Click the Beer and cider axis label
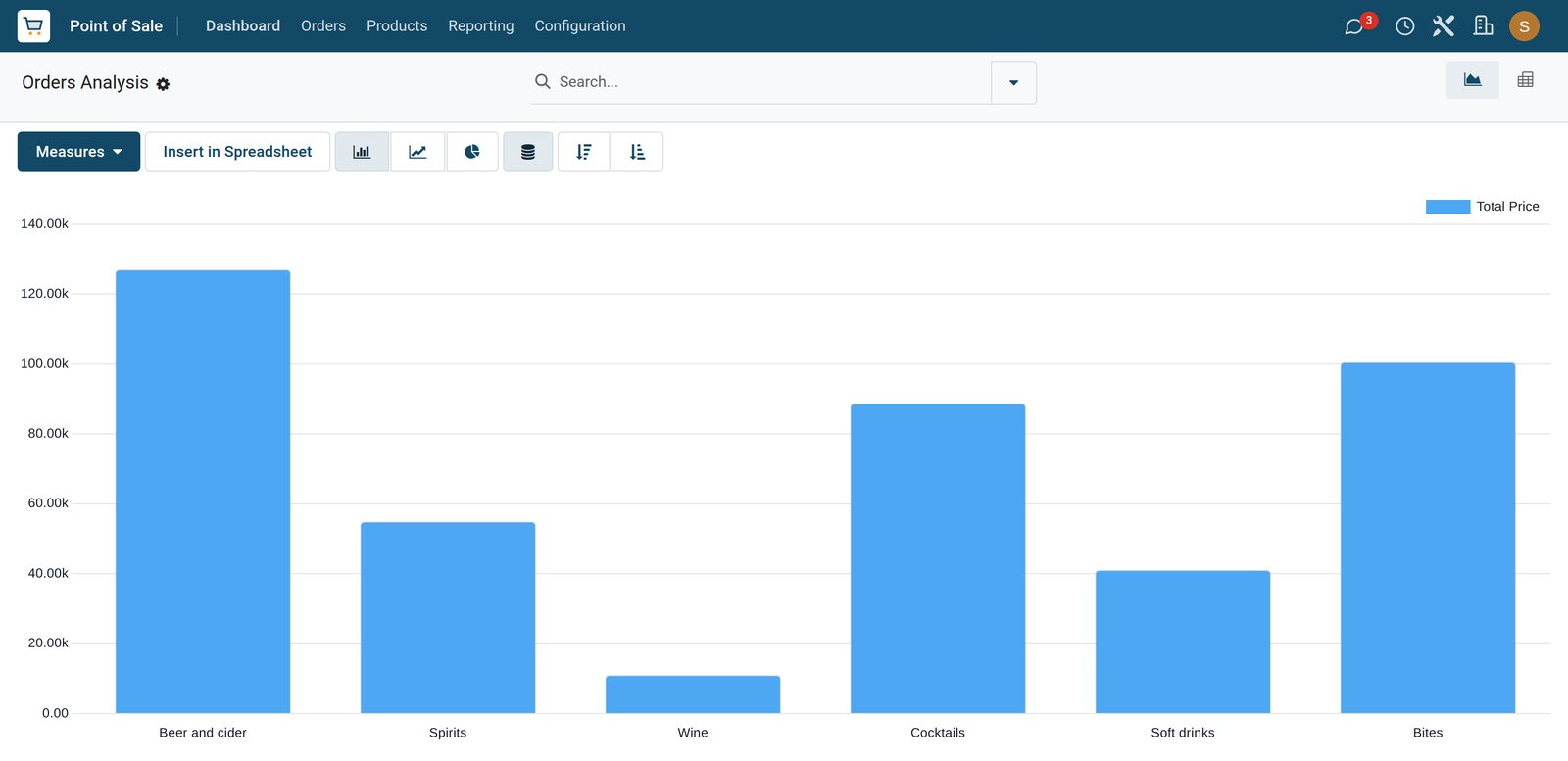1568x761 pixels. click(x=203, y=733)
